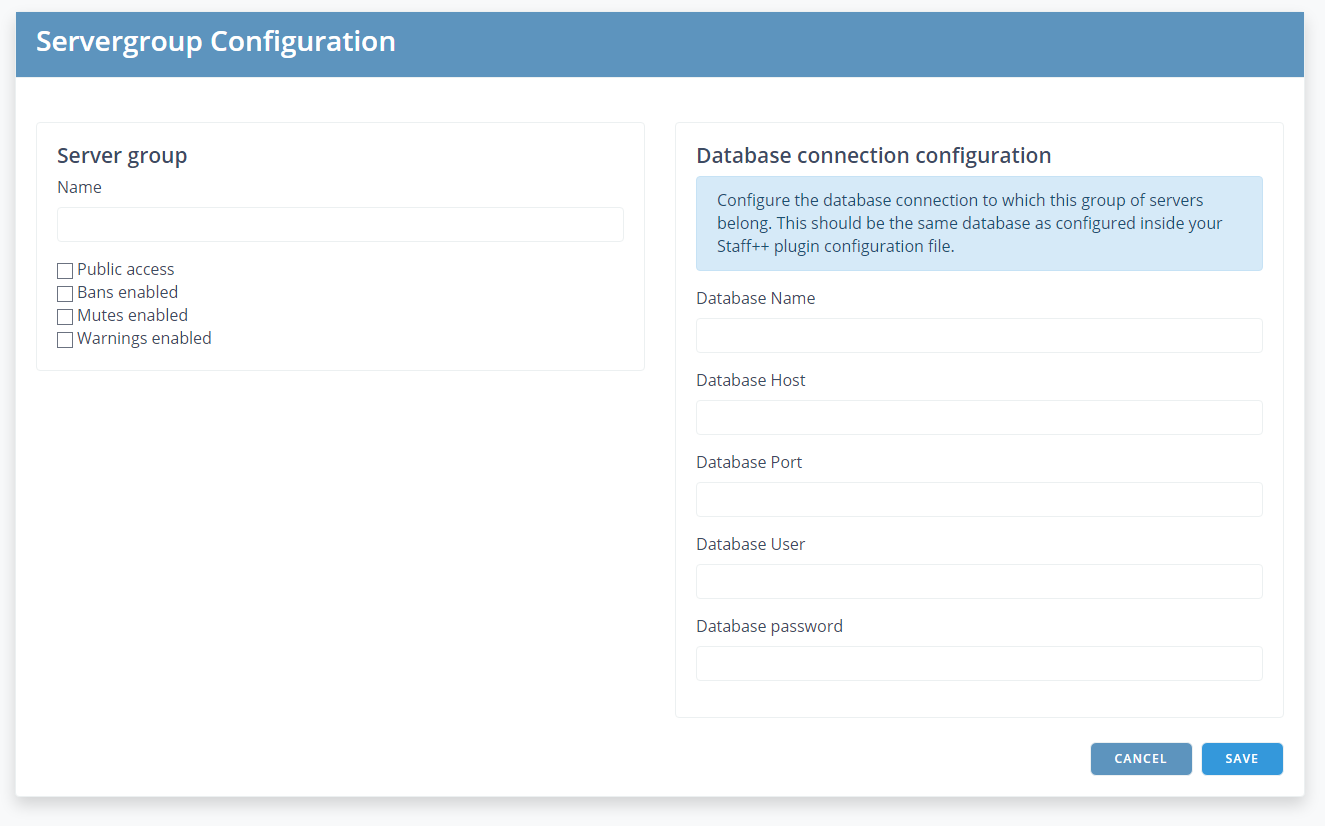Focus the Database Name text field
This screenshot has width=1325, height=826.
(978, 336)
